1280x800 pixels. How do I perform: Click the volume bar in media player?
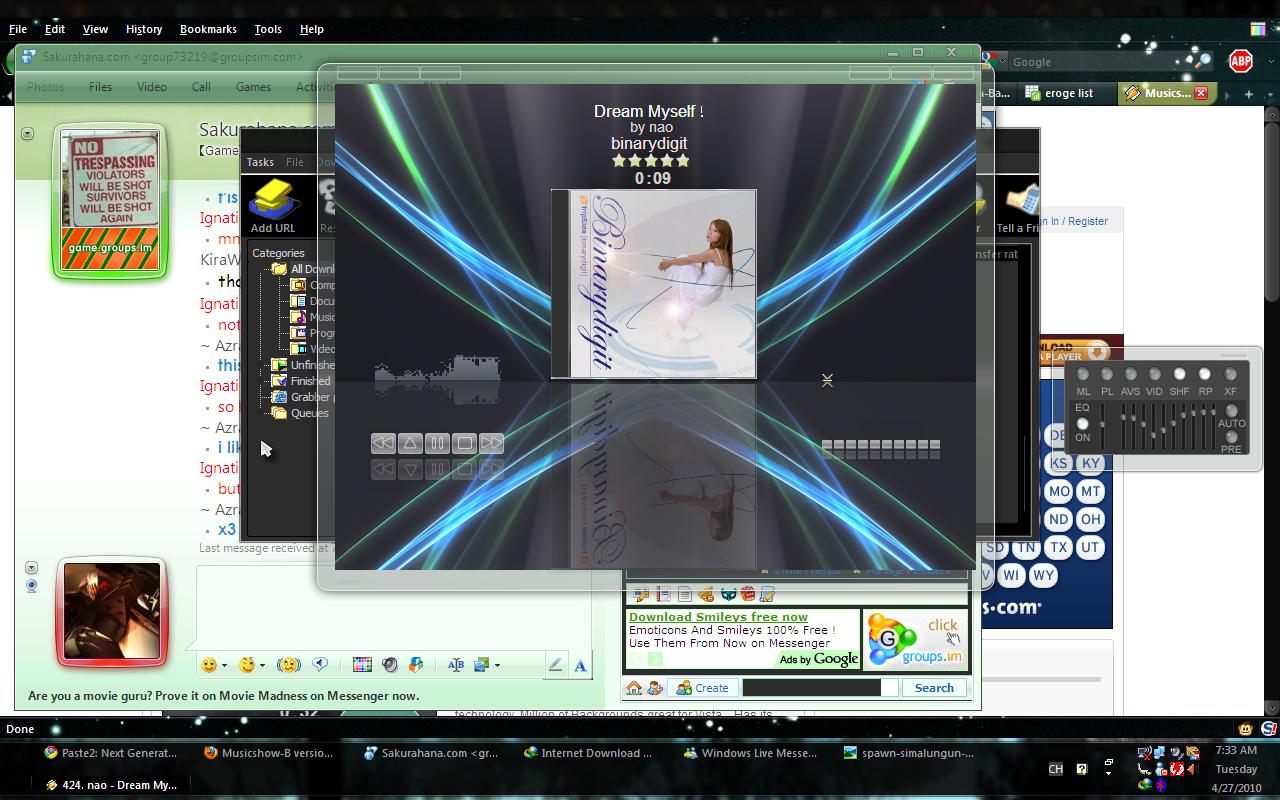point(880,445)
